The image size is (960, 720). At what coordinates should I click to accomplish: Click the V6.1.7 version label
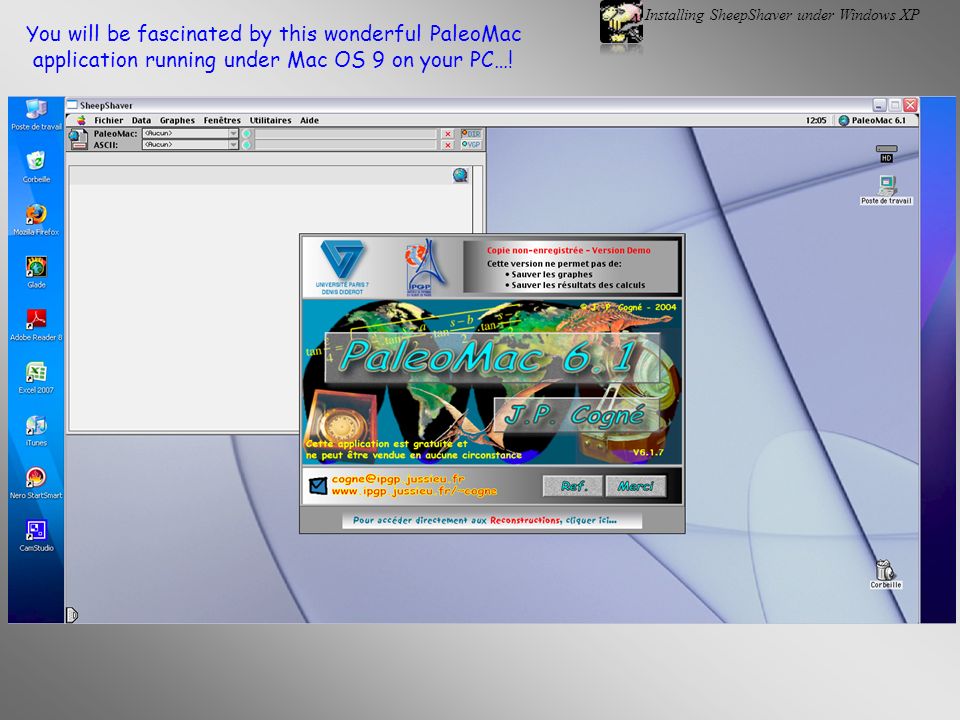[648, 452]
